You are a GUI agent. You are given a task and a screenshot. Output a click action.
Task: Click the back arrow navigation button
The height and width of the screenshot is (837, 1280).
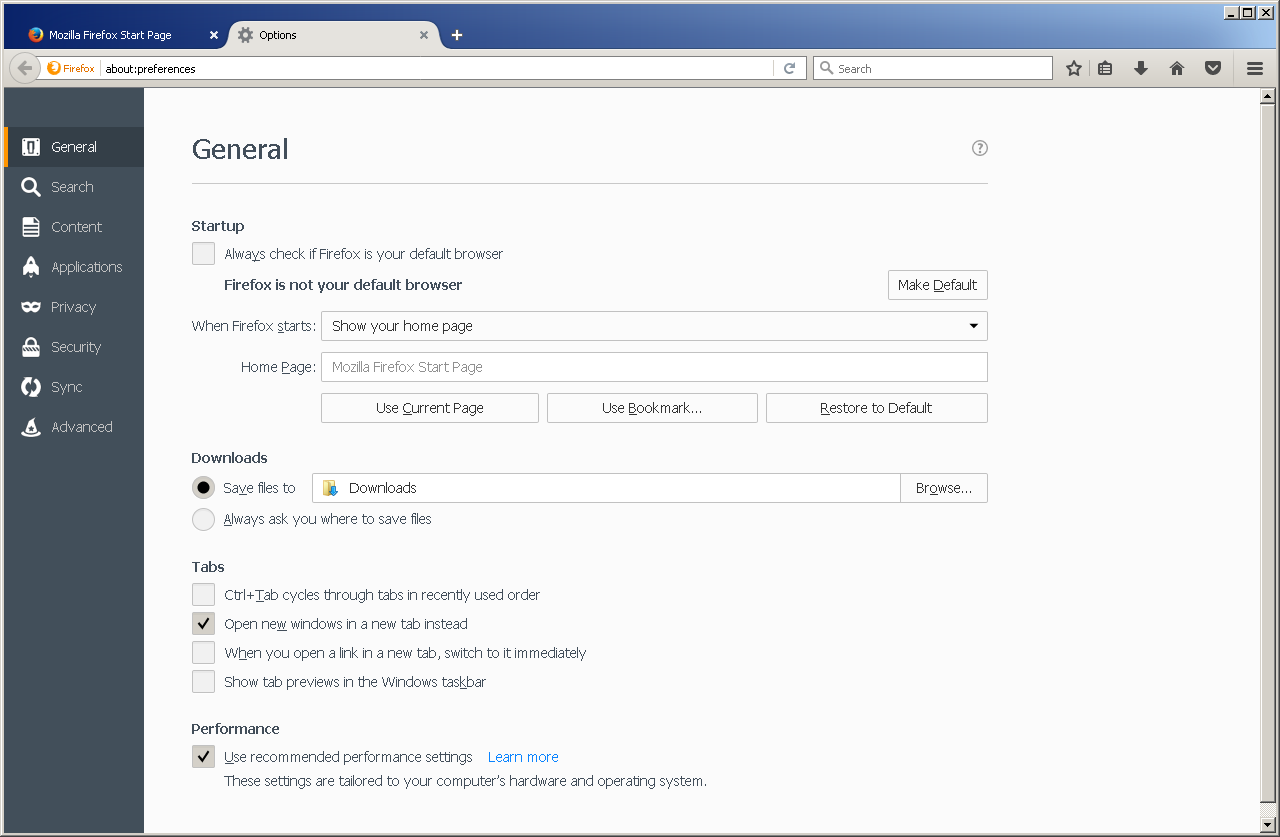click(24, 68)
